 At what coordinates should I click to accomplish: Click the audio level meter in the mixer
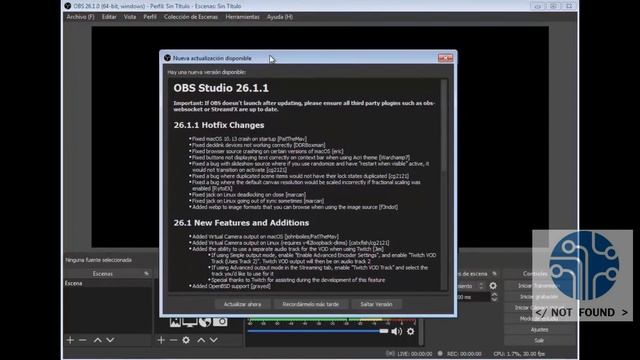[331, 322]
